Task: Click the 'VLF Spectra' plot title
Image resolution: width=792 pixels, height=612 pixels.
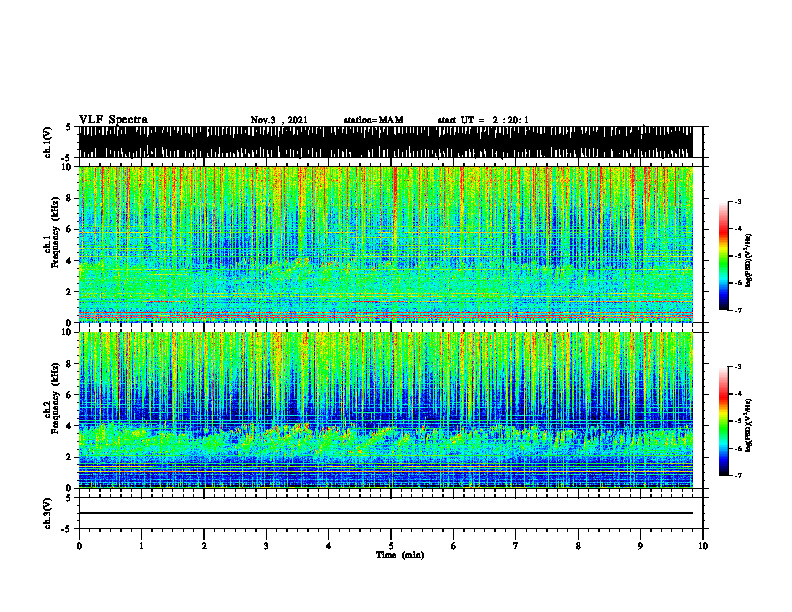Action: tap(113, 120)
